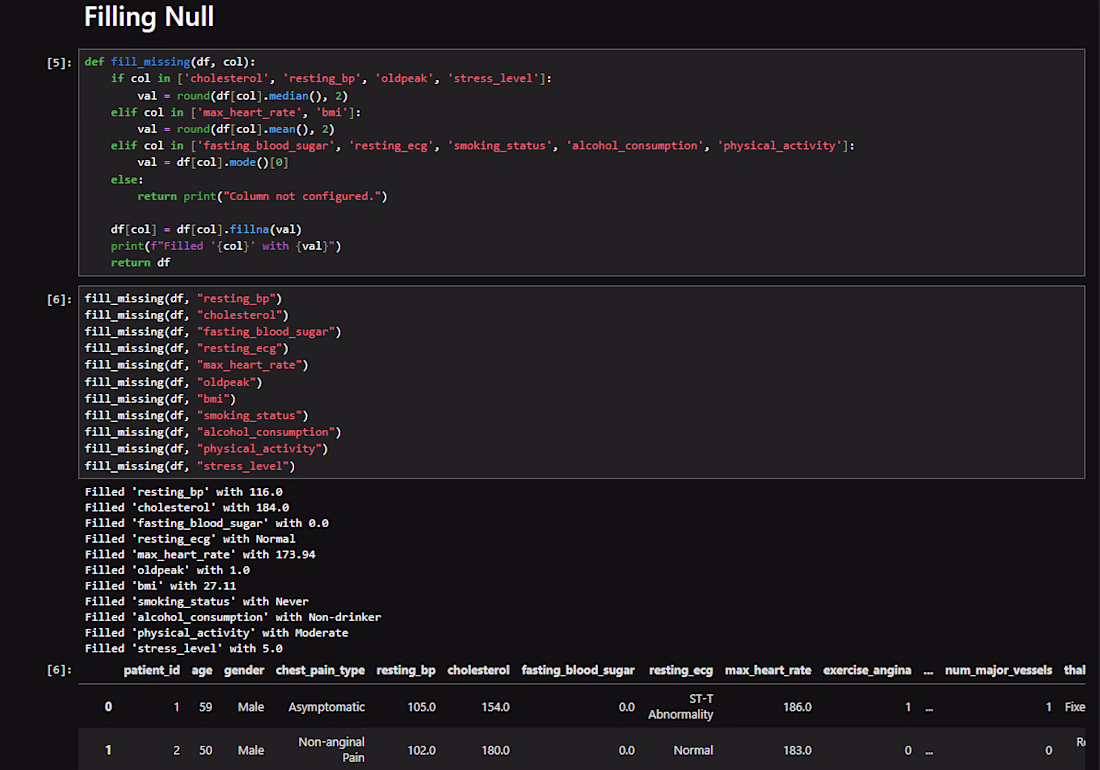Place cursor on fill_missing resting_bp line
The height and width of the screenshot is (770, 1100).
183,299
